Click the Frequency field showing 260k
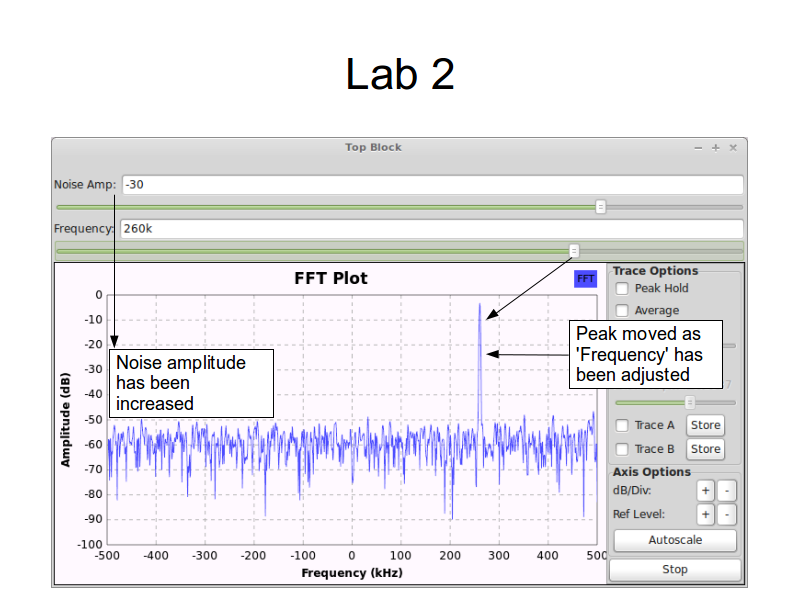This screenshot has height=600, width=800. 431,229
